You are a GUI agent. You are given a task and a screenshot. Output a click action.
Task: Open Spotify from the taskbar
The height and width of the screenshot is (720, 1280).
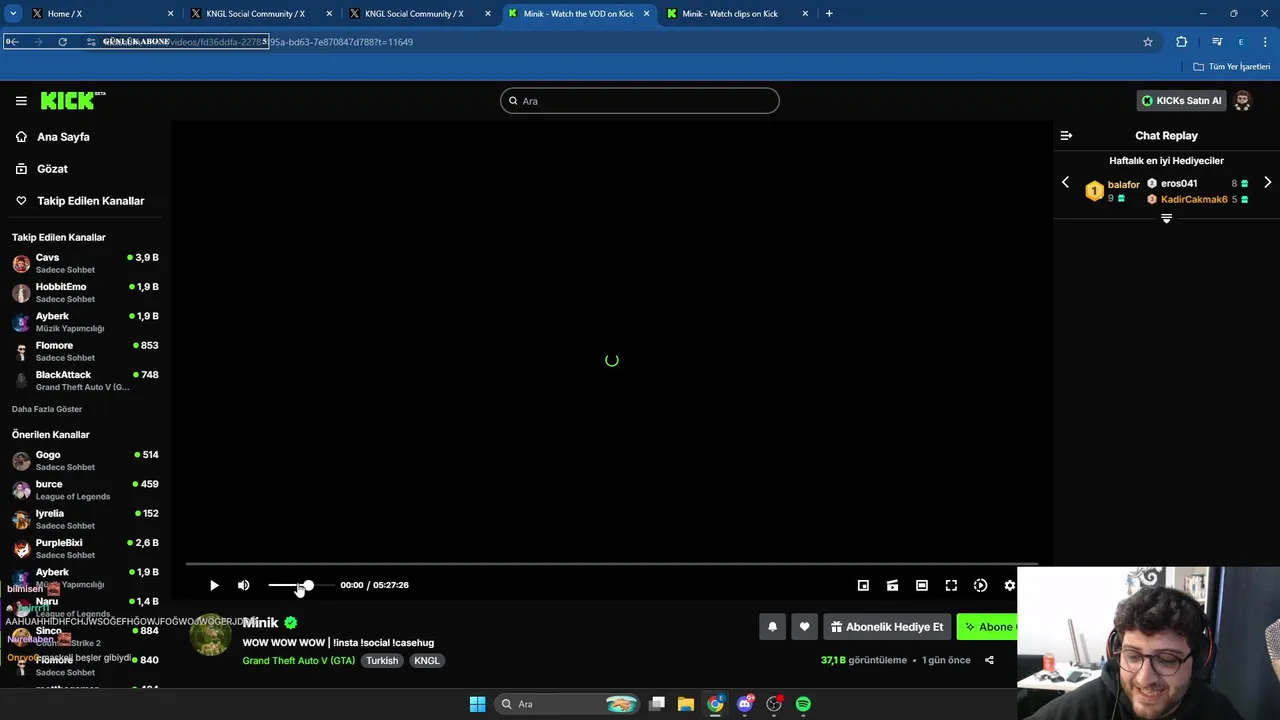pyautogui.click(x=803, y=704)
